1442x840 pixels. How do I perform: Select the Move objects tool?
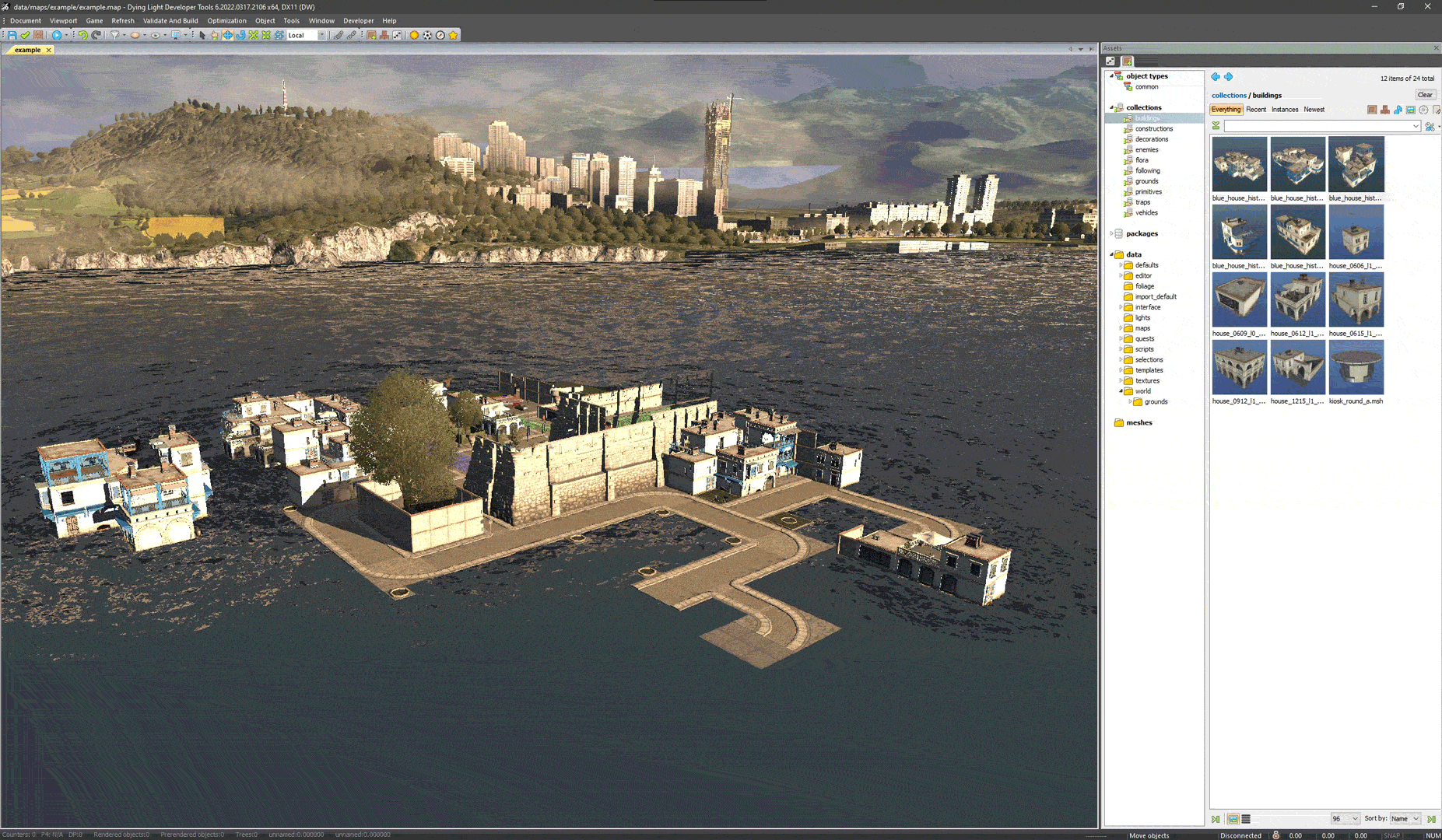pyautogui.click(x=228, y=35)
